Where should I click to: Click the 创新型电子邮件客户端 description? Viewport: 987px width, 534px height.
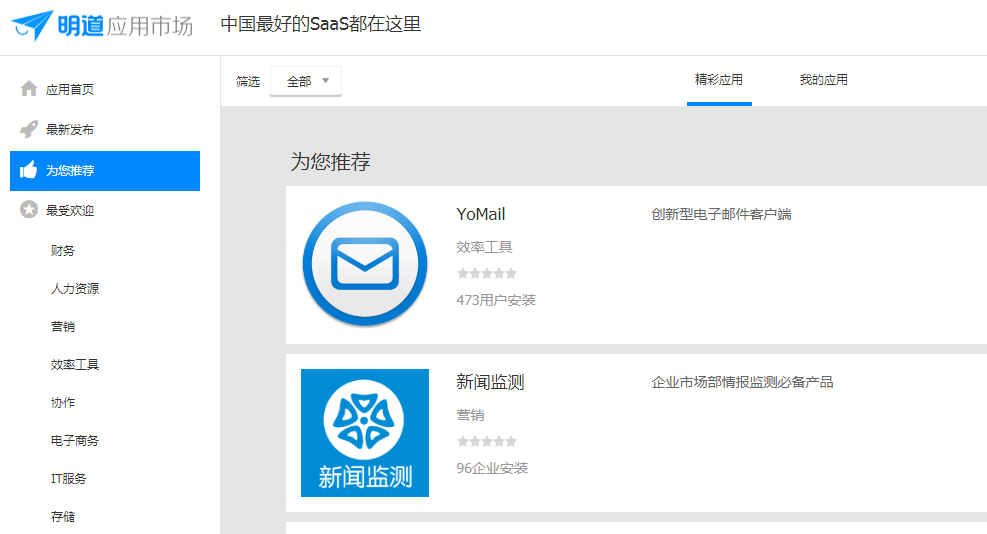[x=721, y=215]
